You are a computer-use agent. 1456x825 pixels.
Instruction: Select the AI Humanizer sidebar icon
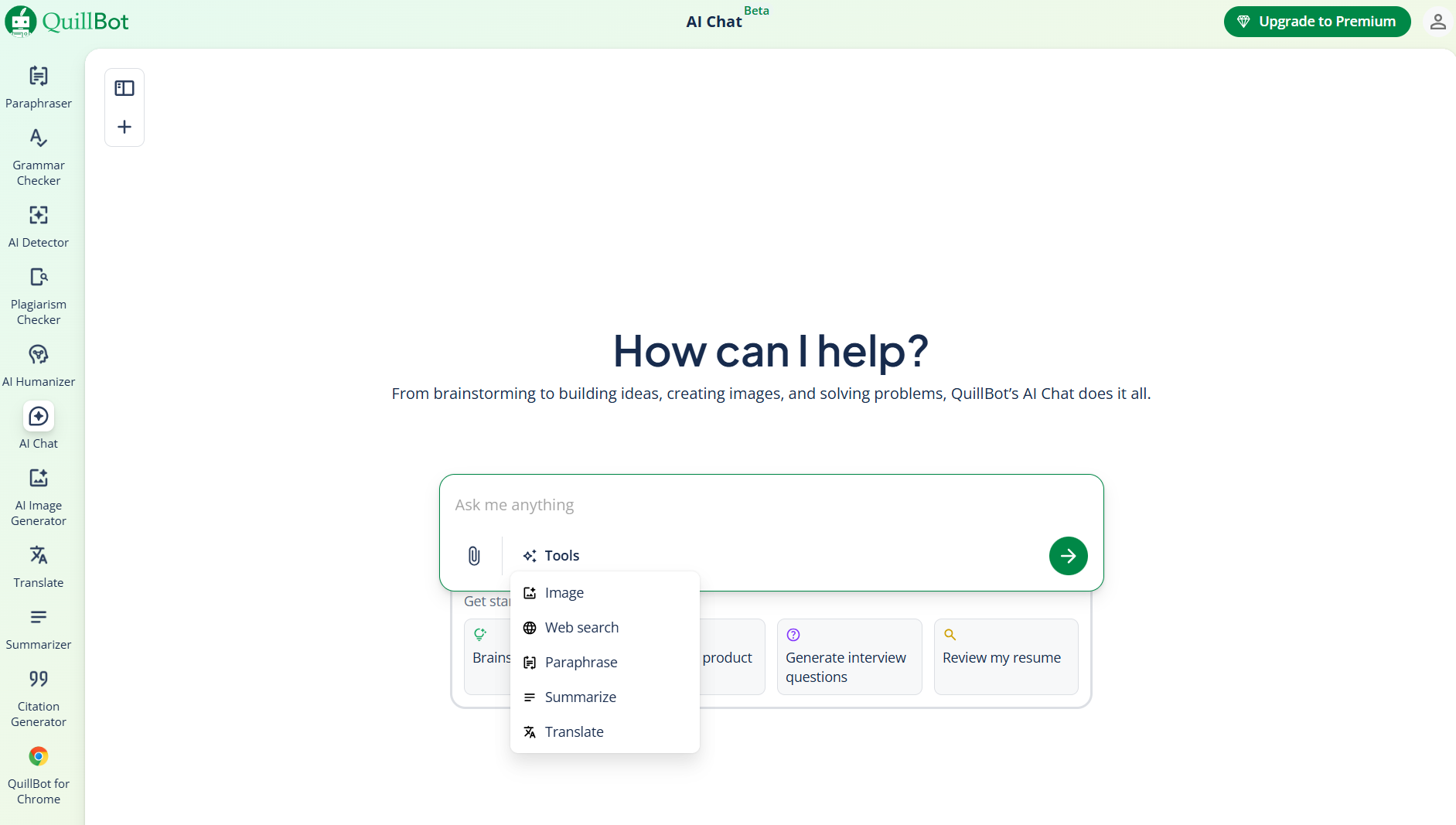pyautogui.click(x=38, y=365)
